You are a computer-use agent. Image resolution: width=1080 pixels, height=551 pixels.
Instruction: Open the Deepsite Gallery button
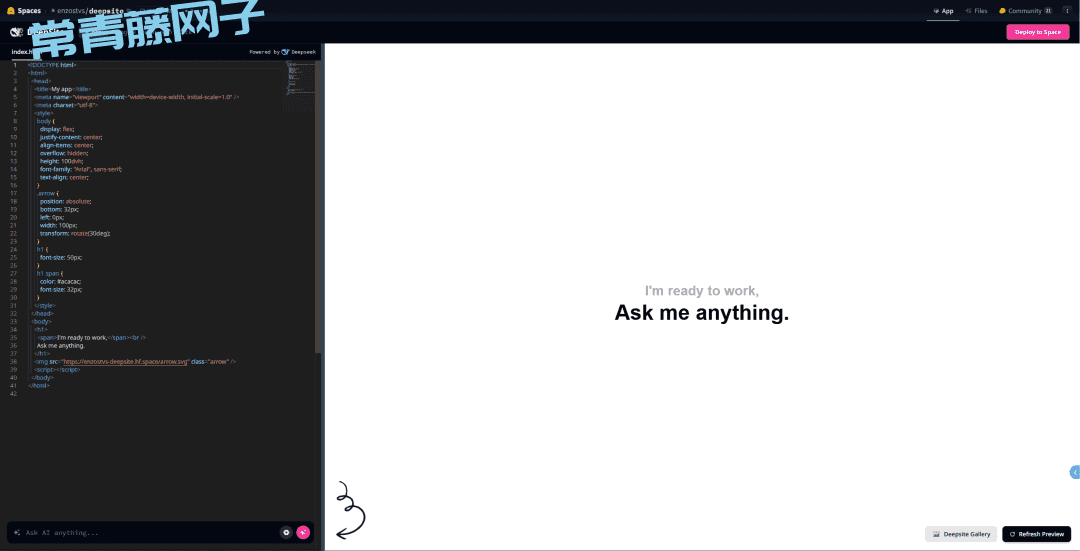click(961, 534)
